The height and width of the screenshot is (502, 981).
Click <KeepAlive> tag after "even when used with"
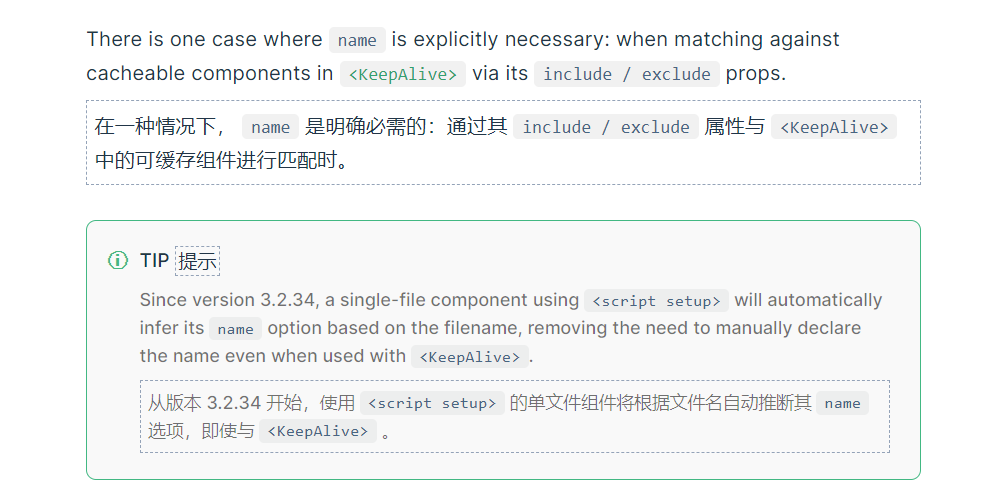click(469, 357)
